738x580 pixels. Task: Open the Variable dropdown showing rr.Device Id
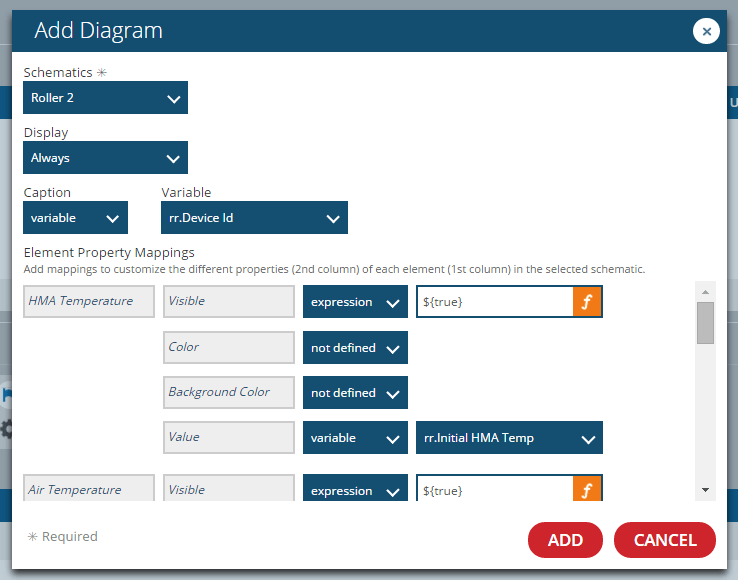254,218
